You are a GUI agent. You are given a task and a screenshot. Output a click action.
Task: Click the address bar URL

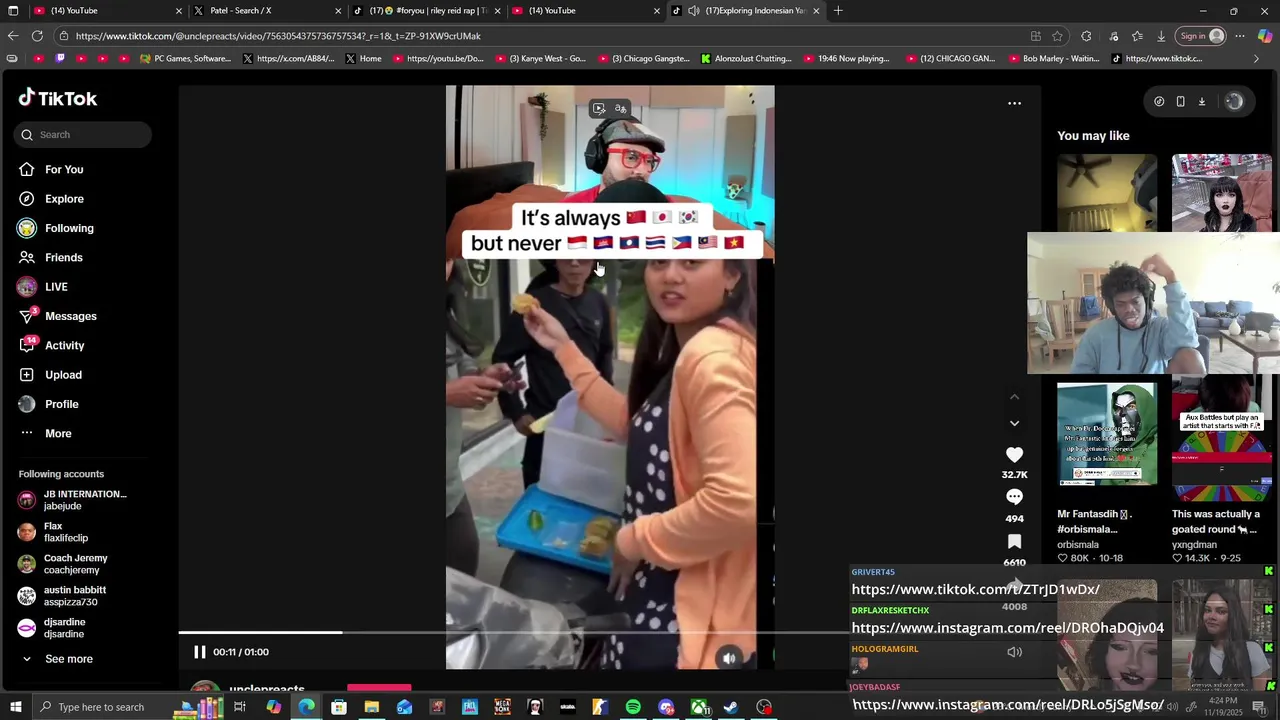point(278,36)
